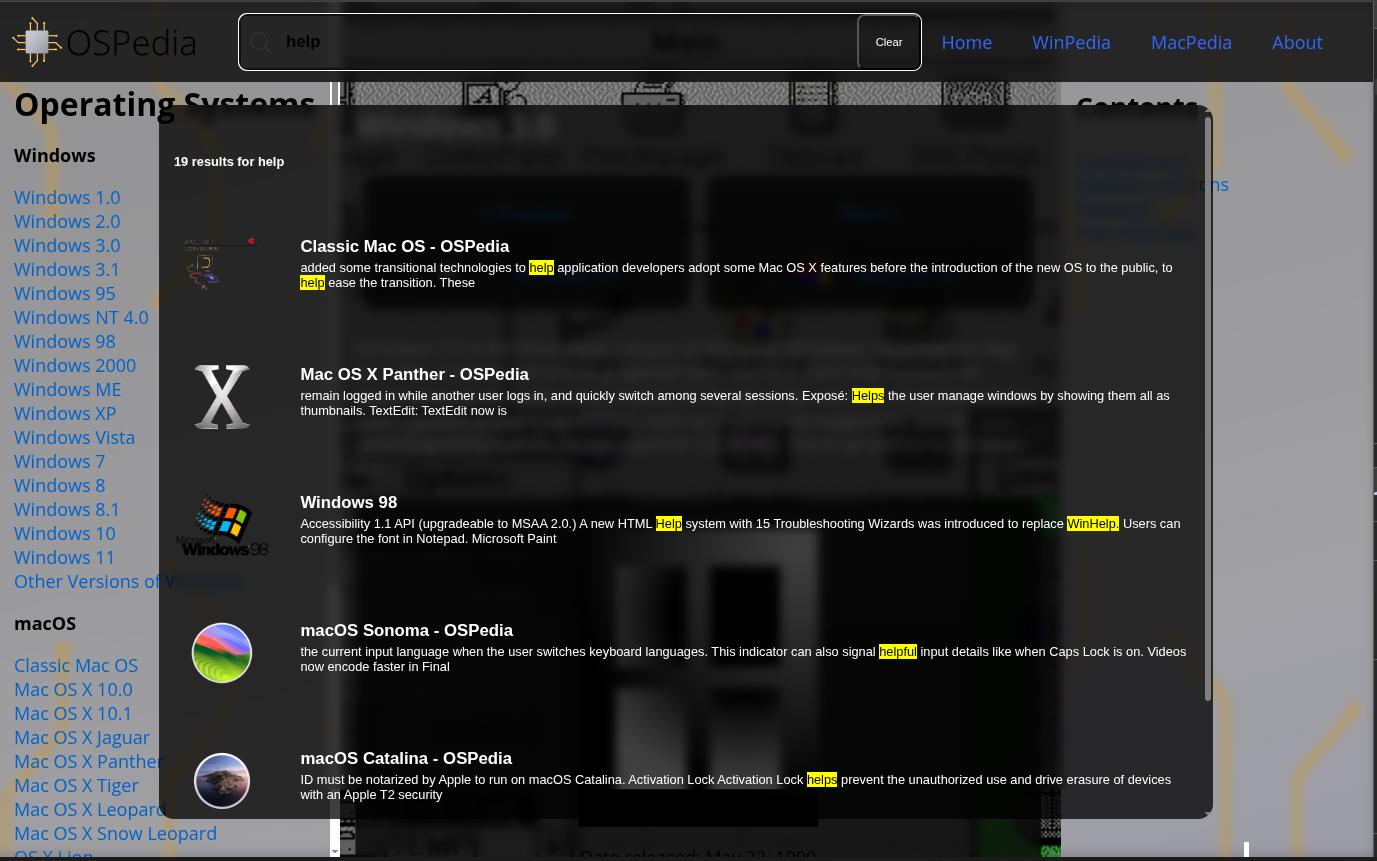Viewport: 1377px width, 861px height.
Task: Open Mac OS X 10.0 sidebar link
Action: coord(73,690)
